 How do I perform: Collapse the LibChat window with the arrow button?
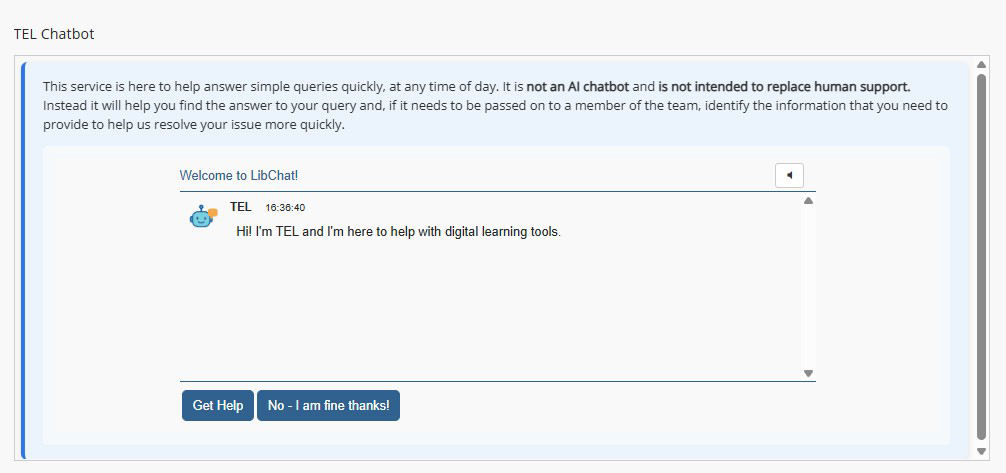point(789,175)
